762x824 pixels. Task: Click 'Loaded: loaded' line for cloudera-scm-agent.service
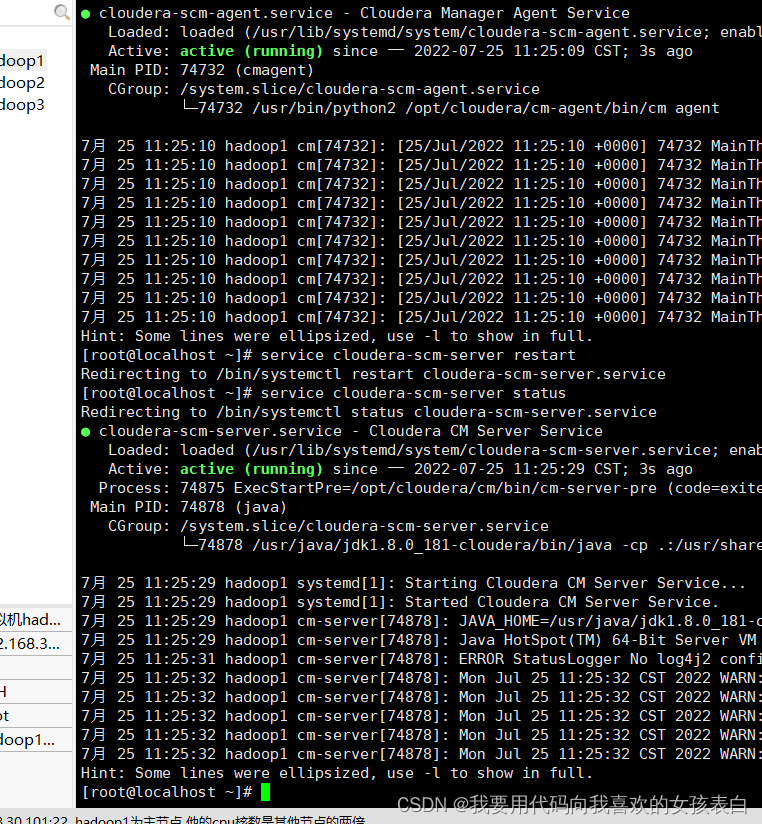click(435, 32)
